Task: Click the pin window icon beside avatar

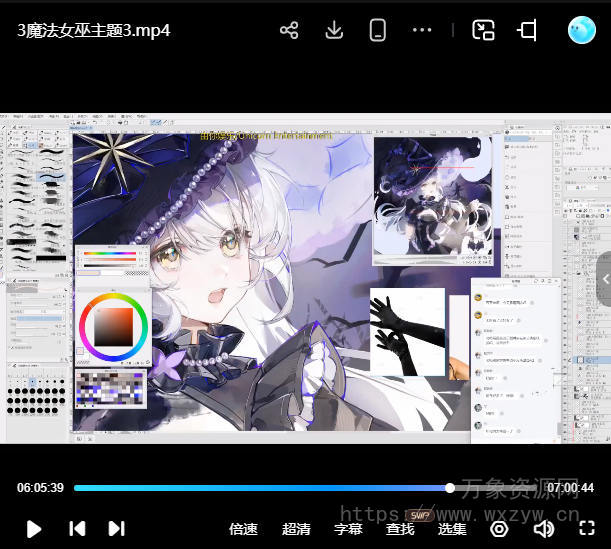Action: (x=528, y=30)
